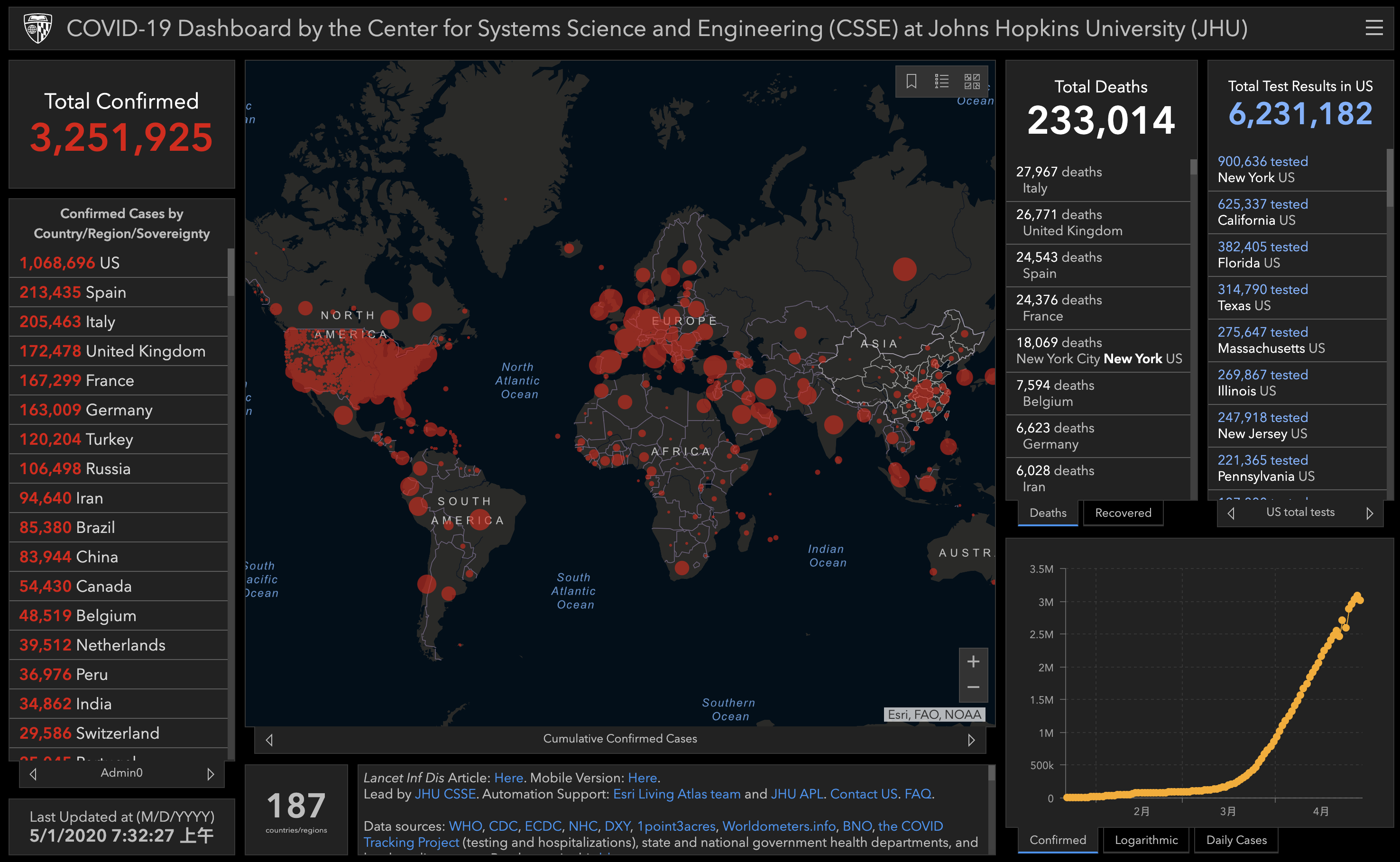Click left arrow beside US total tests
Viewport: 1400px width, 862px height.
click(1231, 513)
